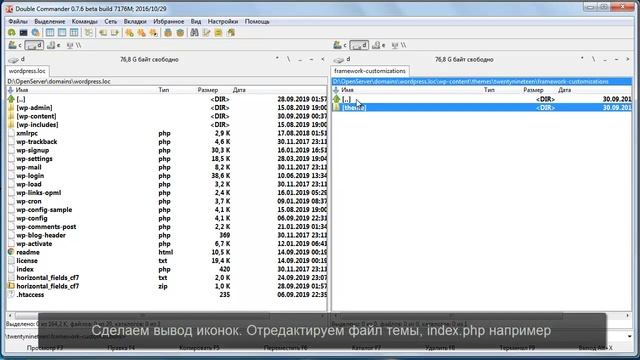Viewport: 640px width, 360px height.
Task: Open file search with the binoculars icon
Action: [x=194, y=33]
